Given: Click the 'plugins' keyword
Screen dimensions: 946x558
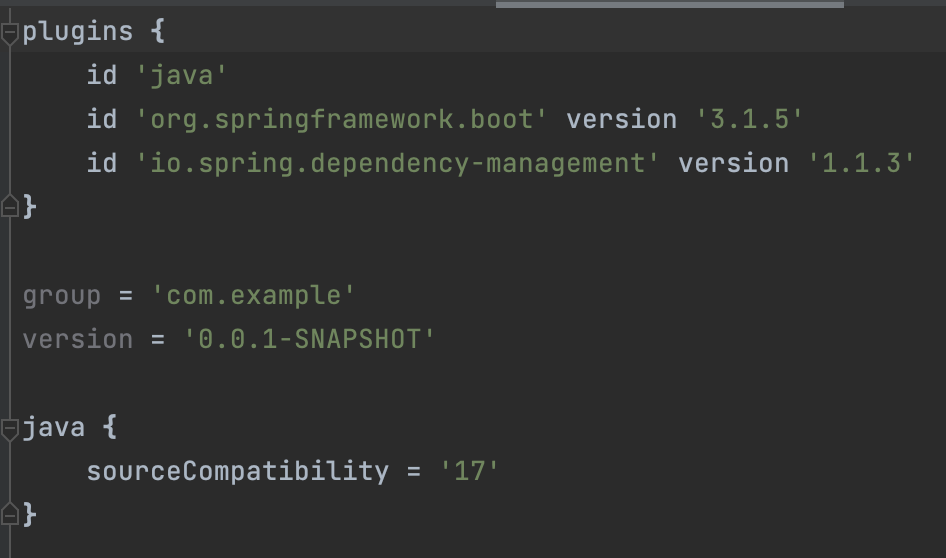Looking at the screenshot, I should click(x=78, y=31).
